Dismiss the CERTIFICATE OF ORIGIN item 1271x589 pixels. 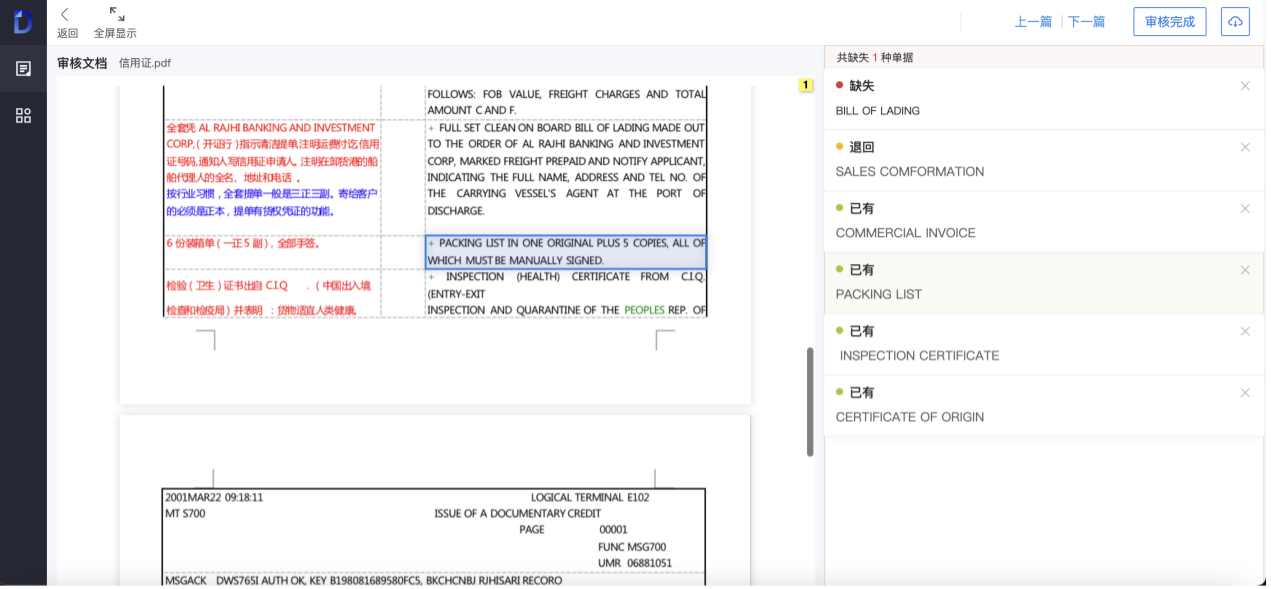tap(1245, 392)
